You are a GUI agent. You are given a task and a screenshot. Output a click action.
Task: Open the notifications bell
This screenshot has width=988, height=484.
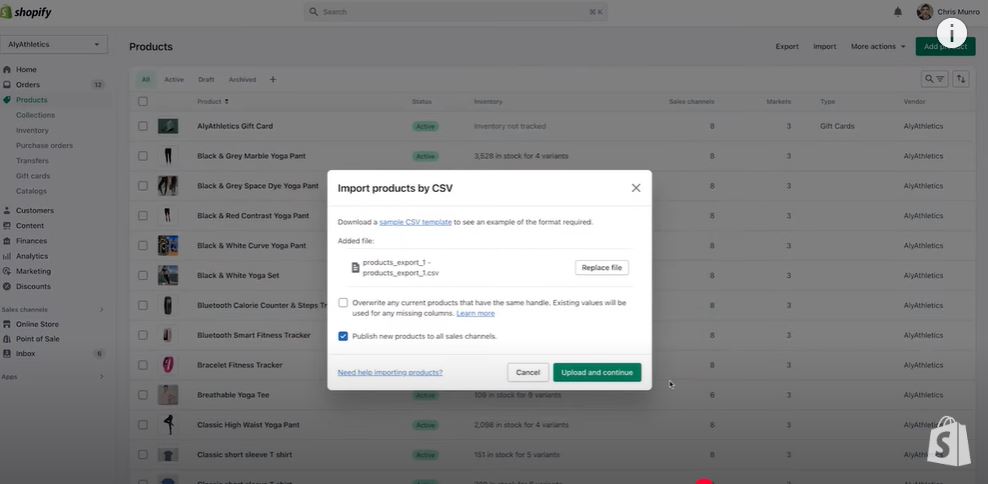[x=898, y=12]
